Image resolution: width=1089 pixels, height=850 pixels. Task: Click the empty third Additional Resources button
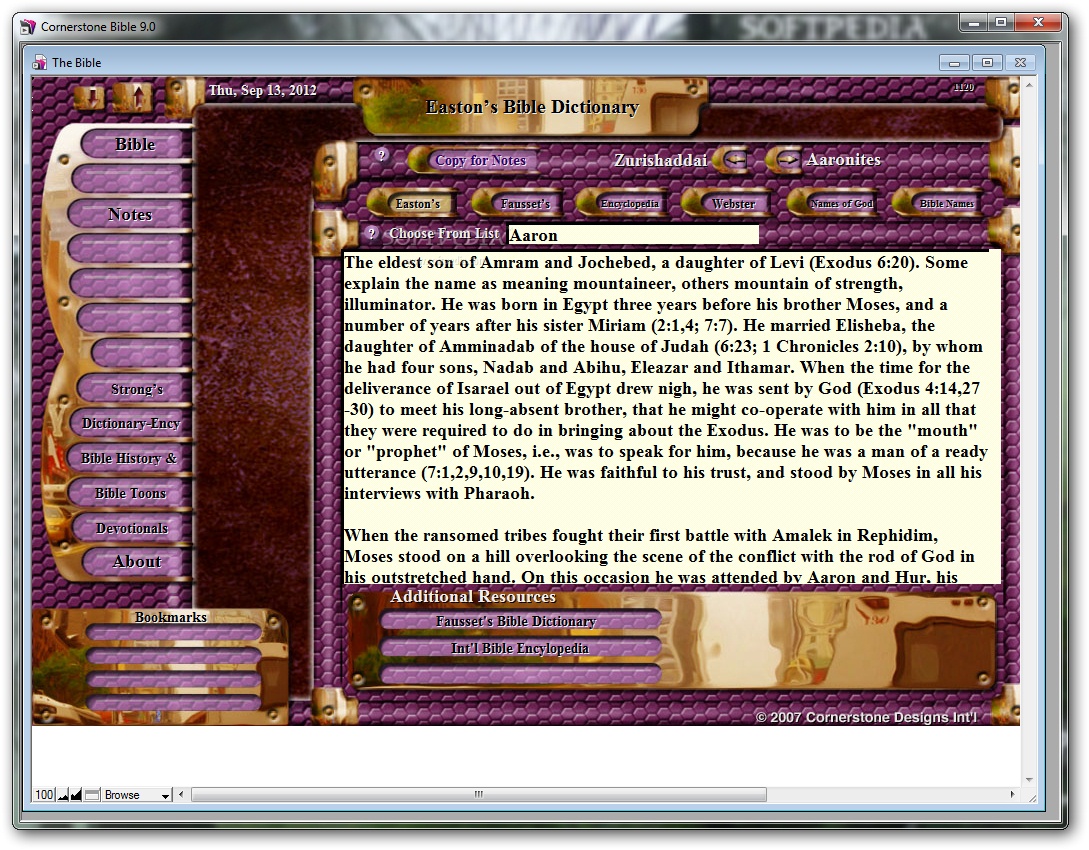click(x=519, y=674)
